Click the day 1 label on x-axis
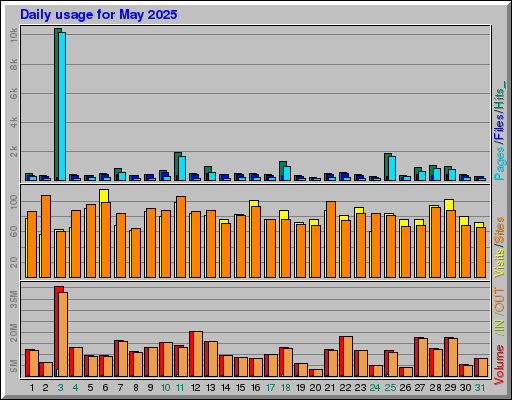 point(32,388)
